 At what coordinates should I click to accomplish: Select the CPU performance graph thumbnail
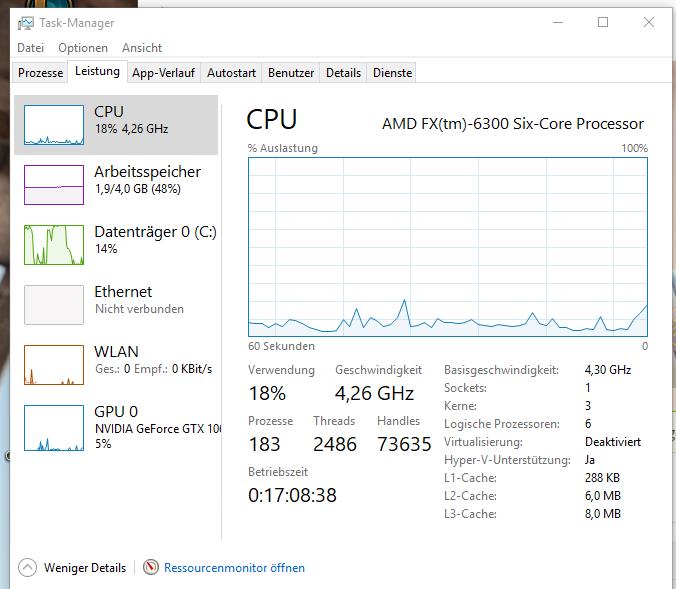tap(54, 125)
